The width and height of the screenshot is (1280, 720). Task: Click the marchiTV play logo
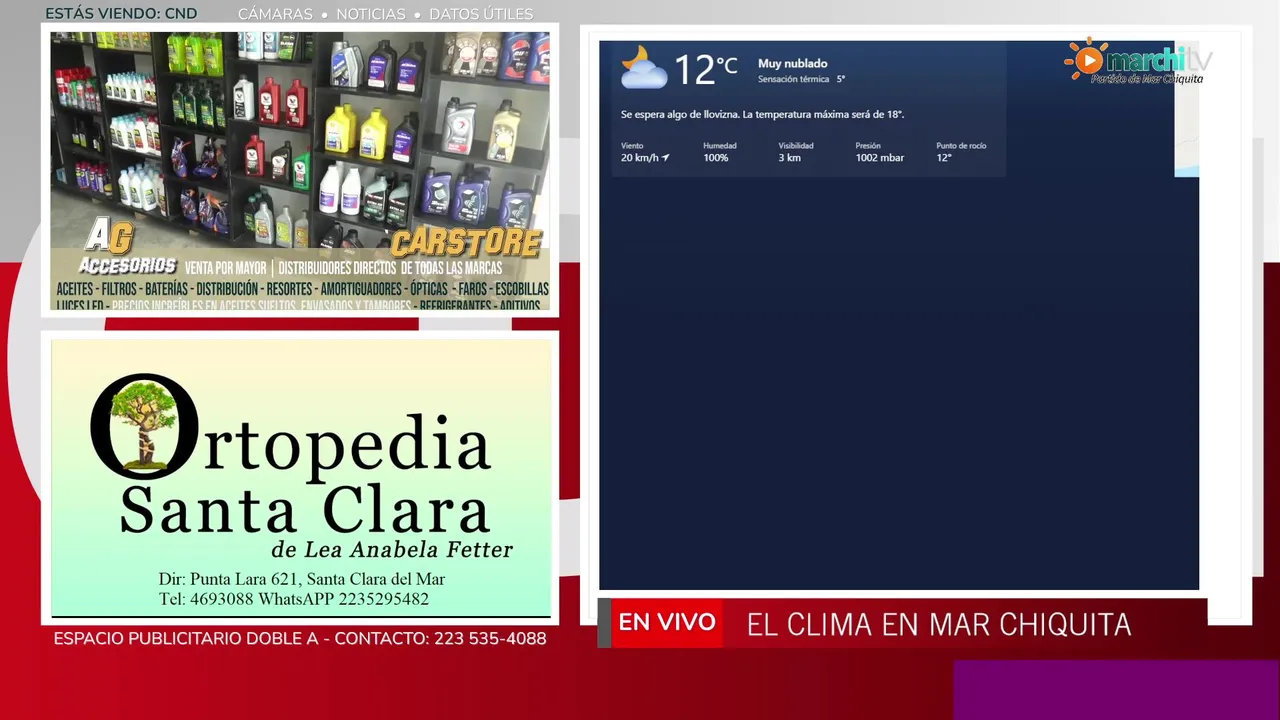click(1138, 61)
